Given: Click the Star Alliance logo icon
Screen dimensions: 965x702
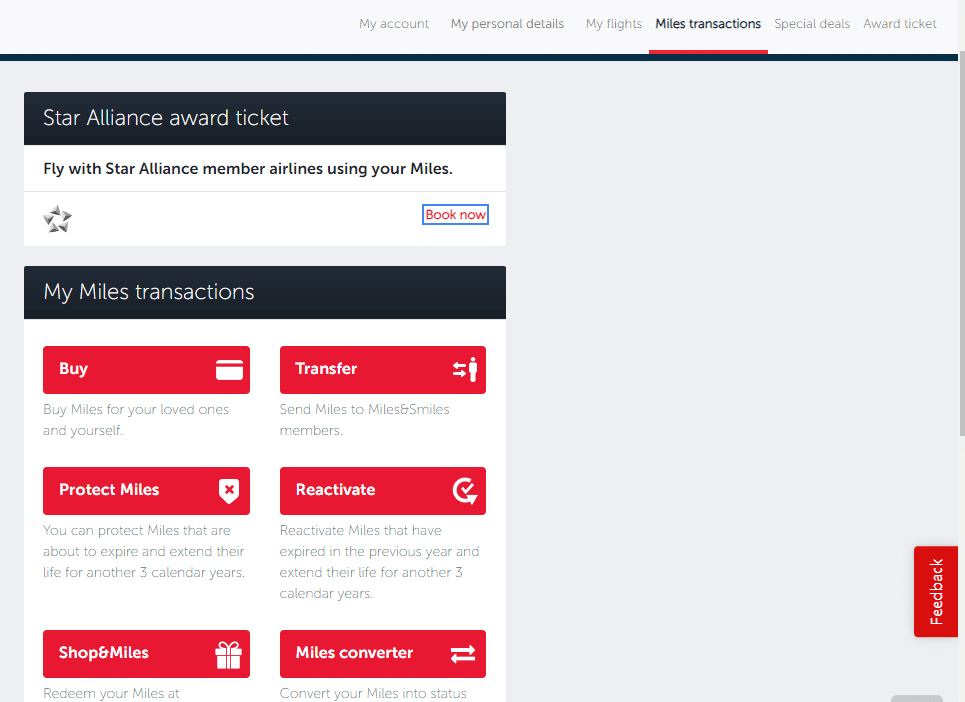Looking at the screenshot, I should click(58, 219).
